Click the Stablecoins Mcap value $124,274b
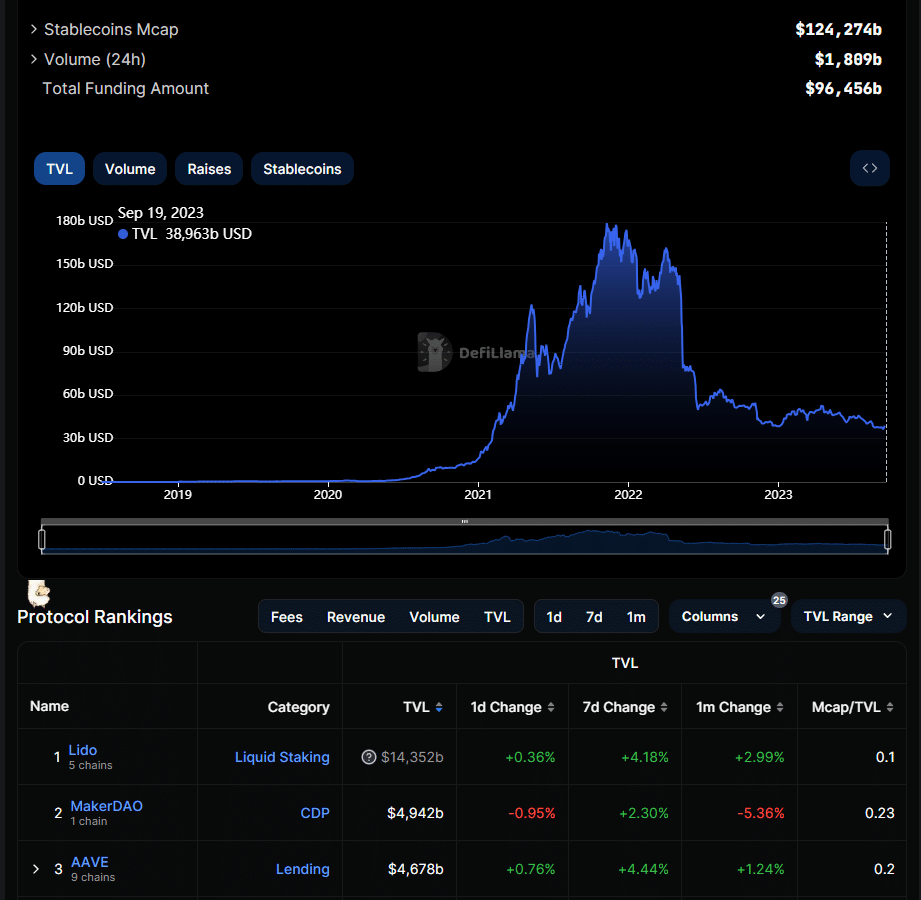The width and height of the screenshot is (921, 900). point(838,29)
